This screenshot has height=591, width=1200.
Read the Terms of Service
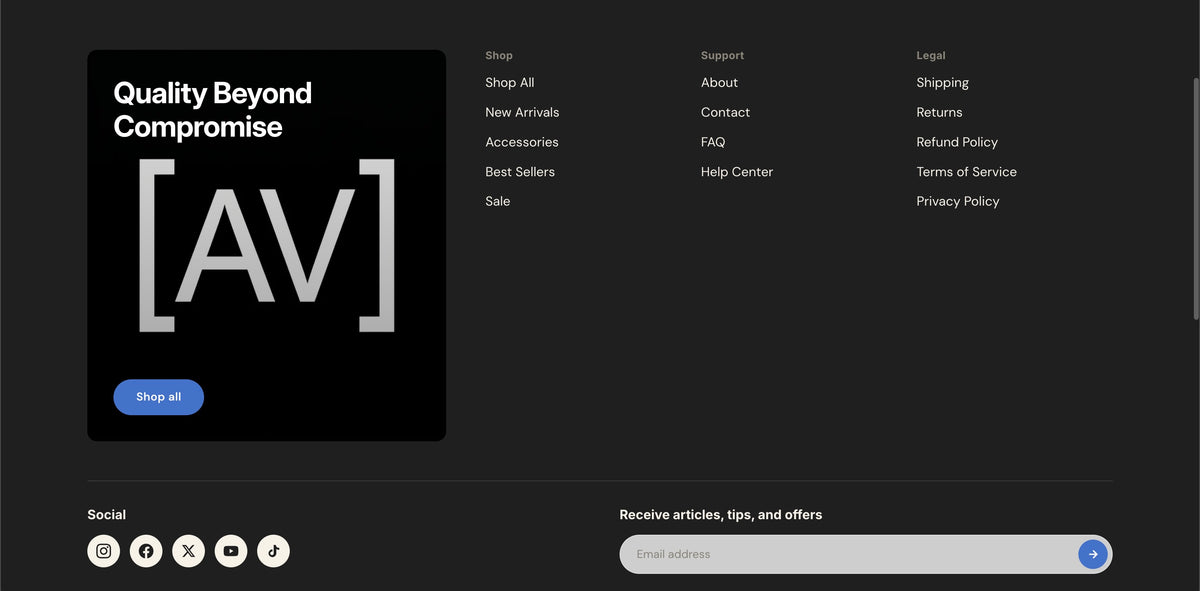966,172
